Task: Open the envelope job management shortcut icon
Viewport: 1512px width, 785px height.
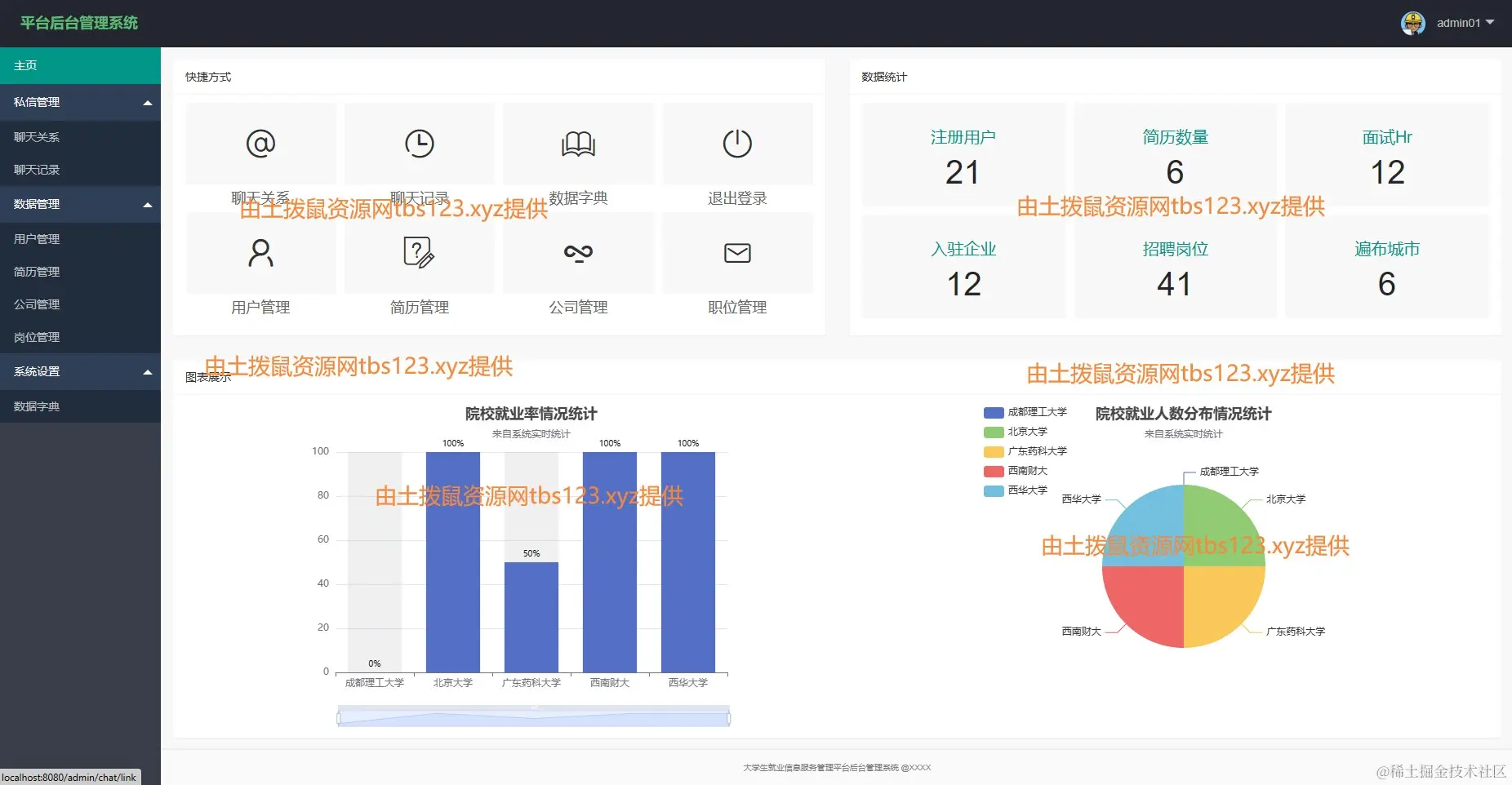Action: click(x=737, y=253)
